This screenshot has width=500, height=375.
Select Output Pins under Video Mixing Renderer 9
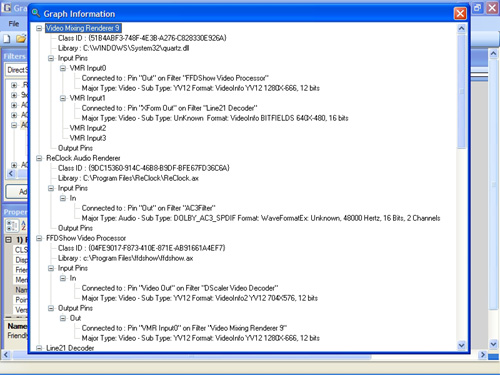pyautogui.click(x=75, y=148)
